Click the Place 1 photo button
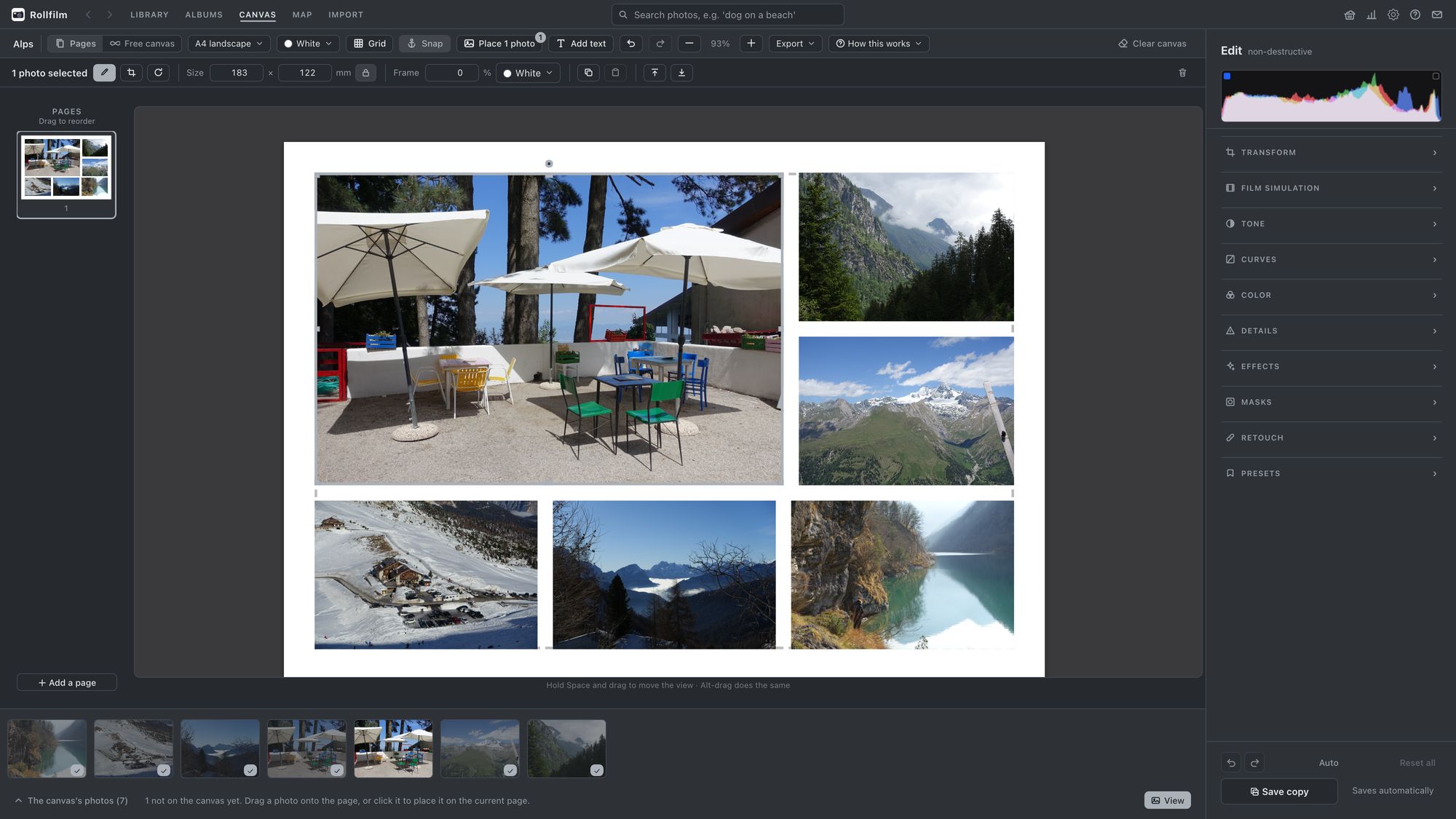Screen dimensions: 1456x819 499,44
